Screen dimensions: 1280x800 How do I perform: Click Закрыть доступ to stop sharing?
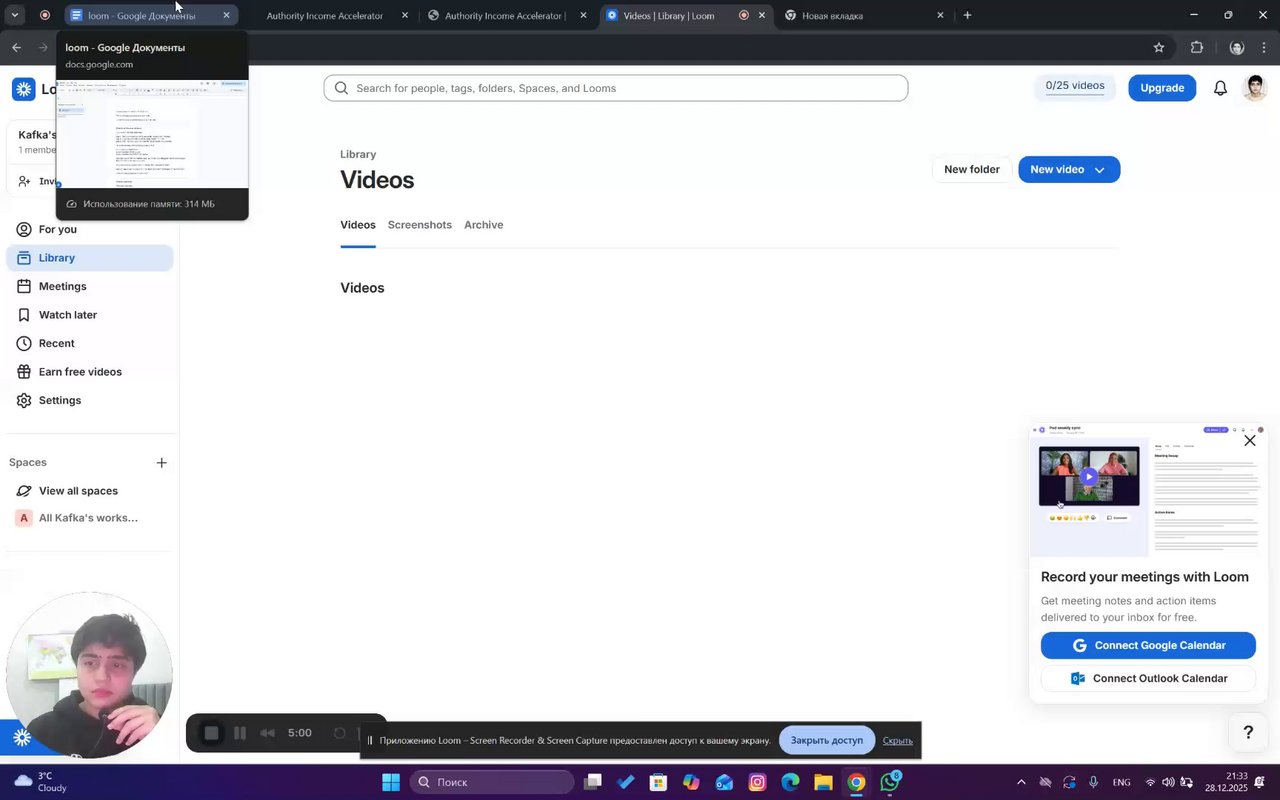pyautogui.click(x=827, y=740)
